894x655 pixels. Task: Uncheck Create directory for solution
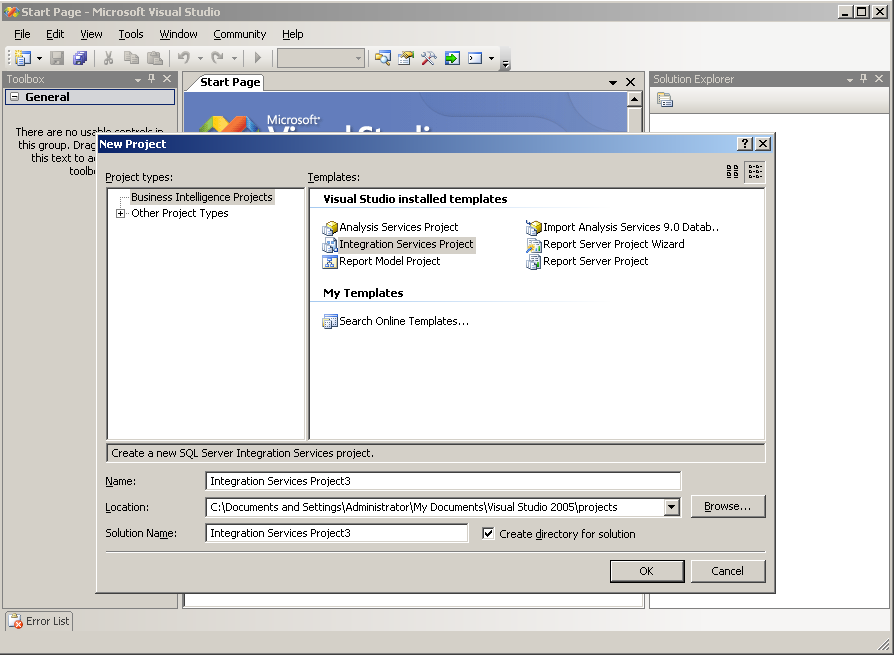pyautogui.click(x=488, y=534)
